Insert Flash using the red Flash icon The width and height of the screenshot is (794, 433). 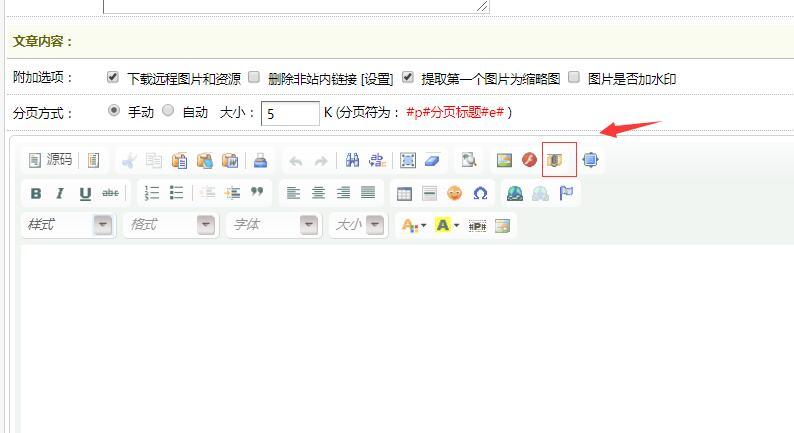(x=529, y=161)
